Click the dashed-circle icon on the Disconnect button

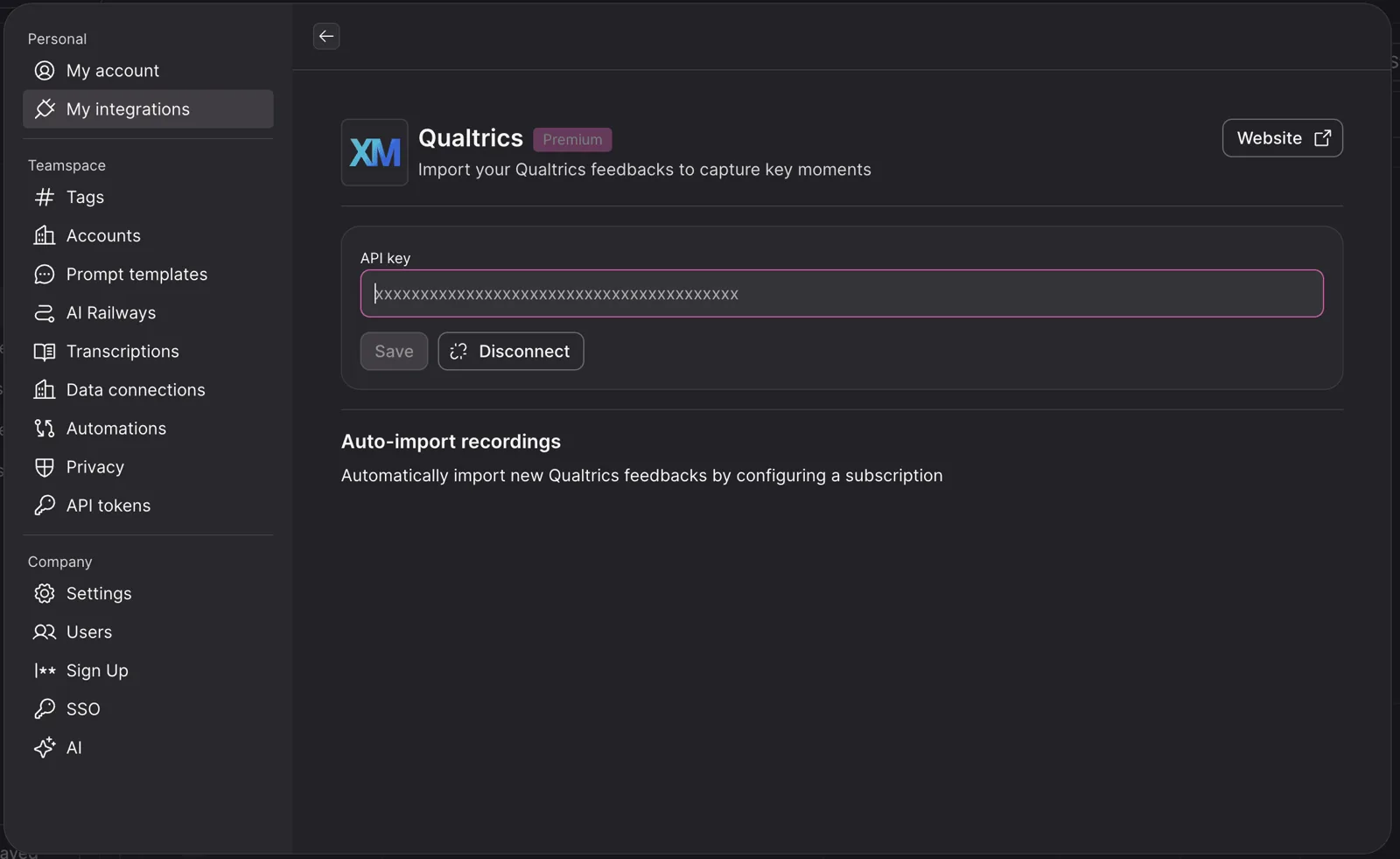tap(458, 352)
